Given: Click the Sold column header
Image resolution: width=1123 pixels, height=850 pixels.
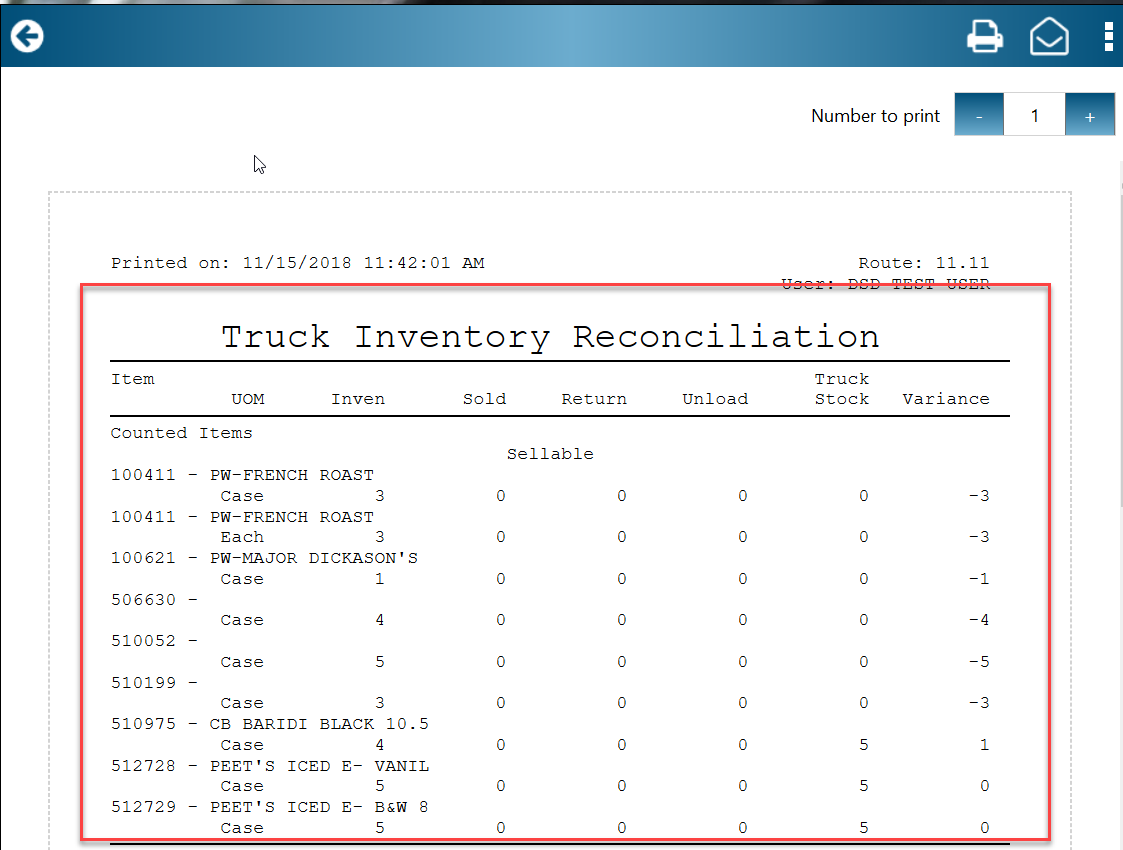Looking at the screenshot, I should 484,399.
